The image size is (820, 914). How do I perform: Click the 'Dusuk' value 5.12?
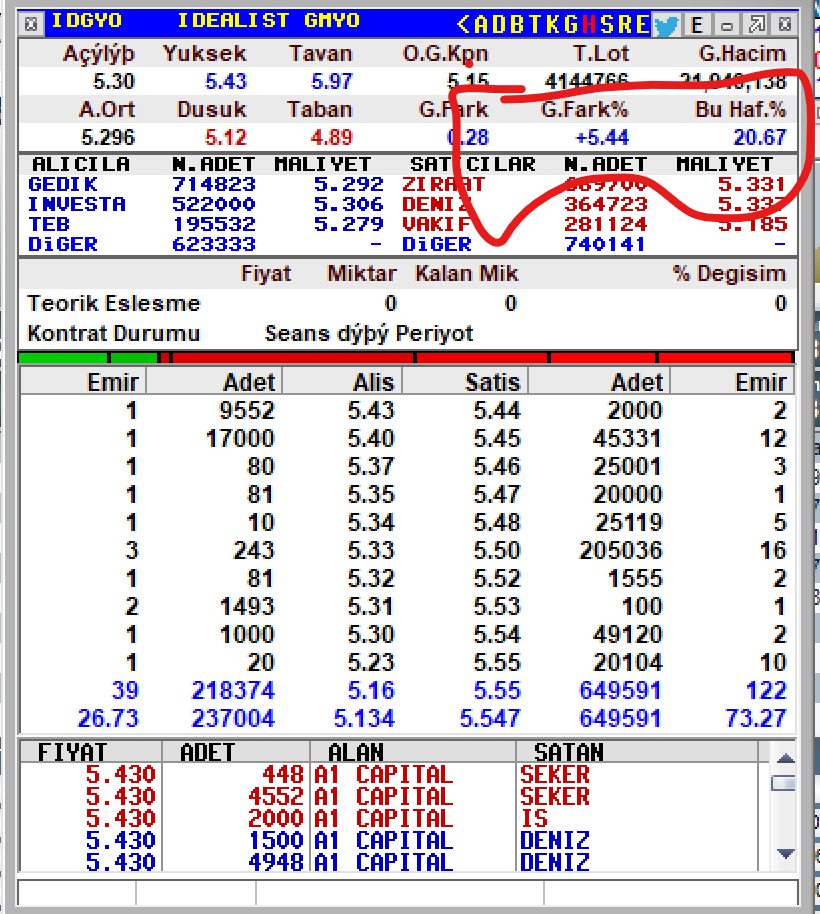pyautogui.click(x=226, y=138)
